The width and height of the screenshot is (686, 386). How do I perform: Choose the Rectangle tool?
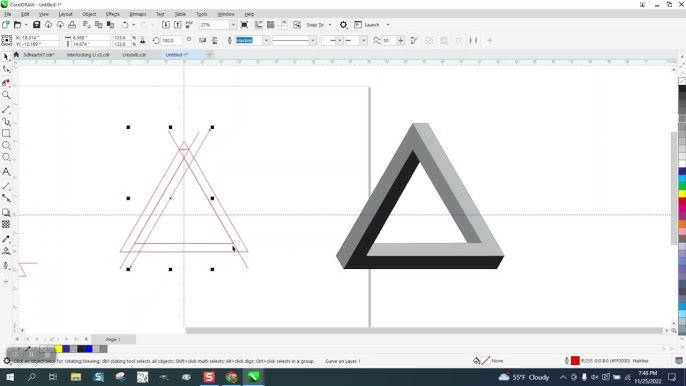coord(6,133)
